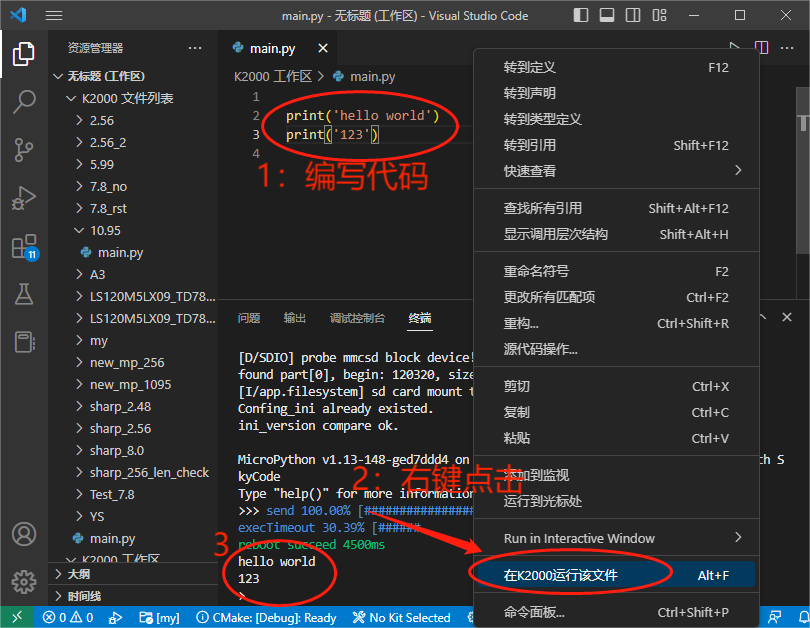
Task: Collapse the 10.95 folder
Action: click(x=133, y=230)
